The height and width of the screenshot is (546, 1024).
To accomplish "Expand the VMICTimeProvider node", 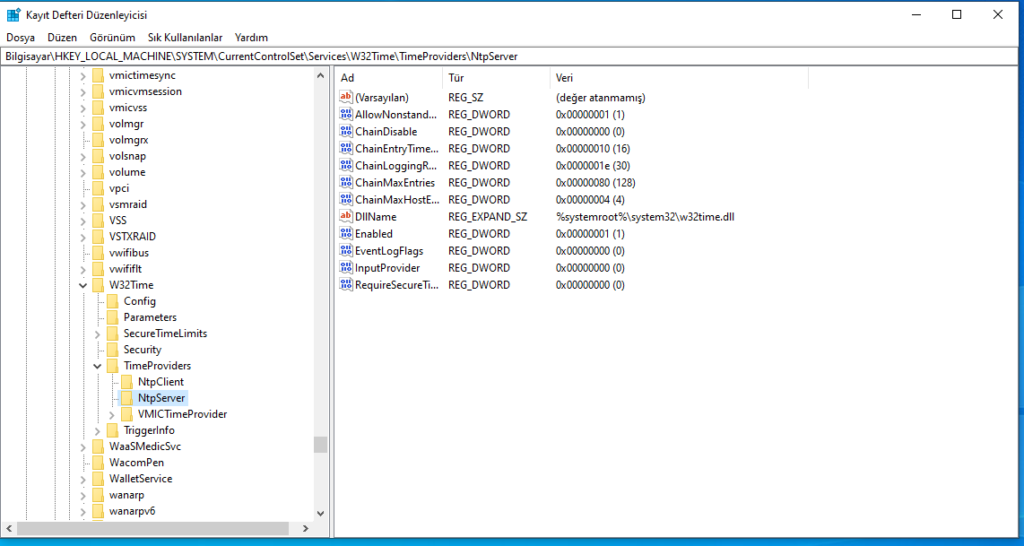I will pyautogui.click(x=112, y=414).
